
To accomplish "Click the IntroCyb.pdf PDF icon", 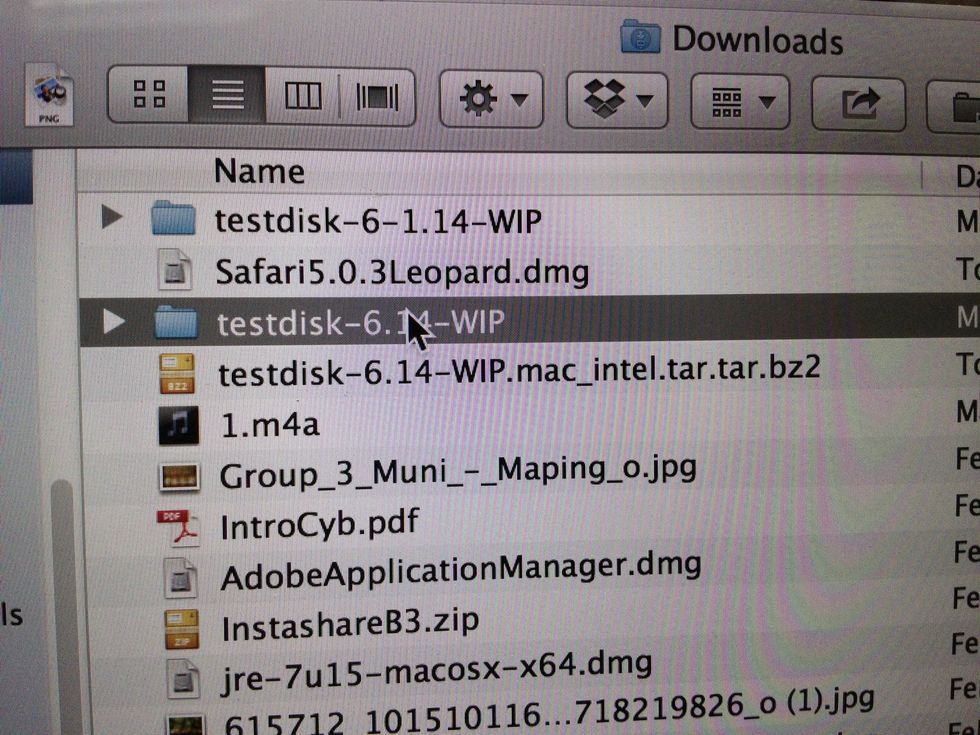I will pos(178,526).
